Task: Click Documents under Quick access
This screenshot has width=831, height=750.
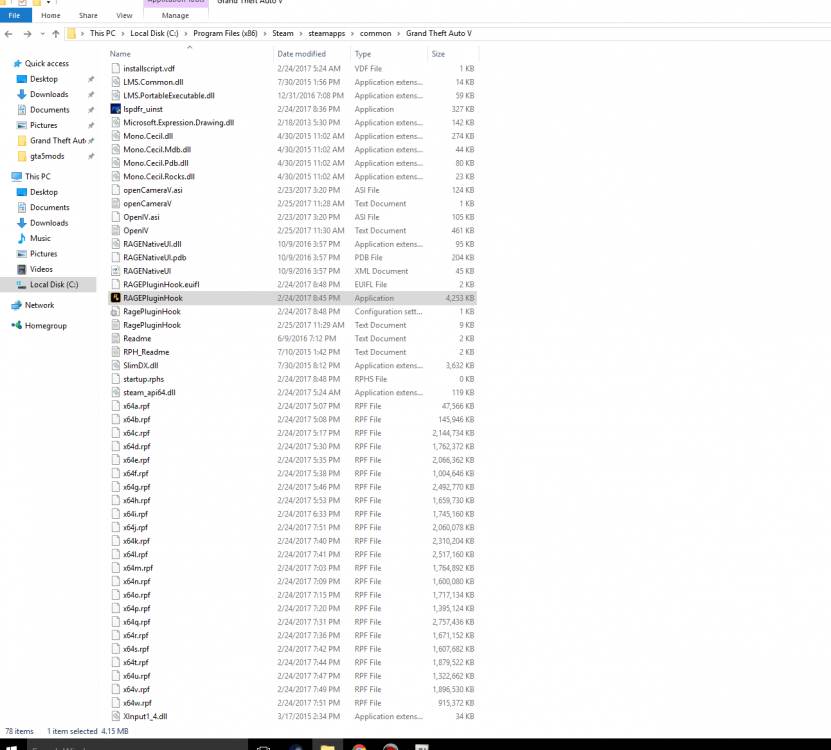Action: click(x=49, y=110)
